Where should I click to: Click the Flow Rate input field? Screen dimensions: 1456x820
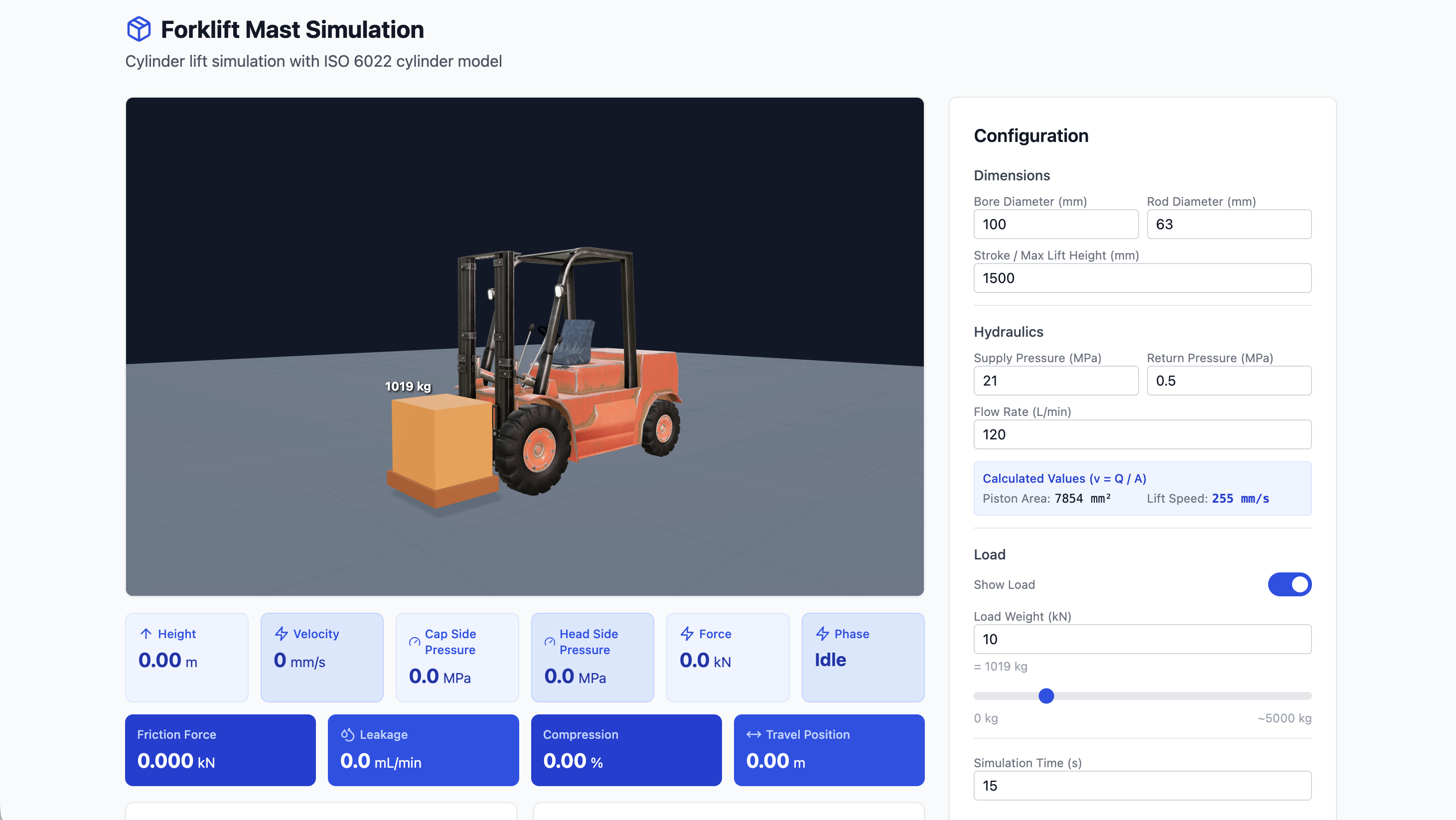pos(1142,434)
